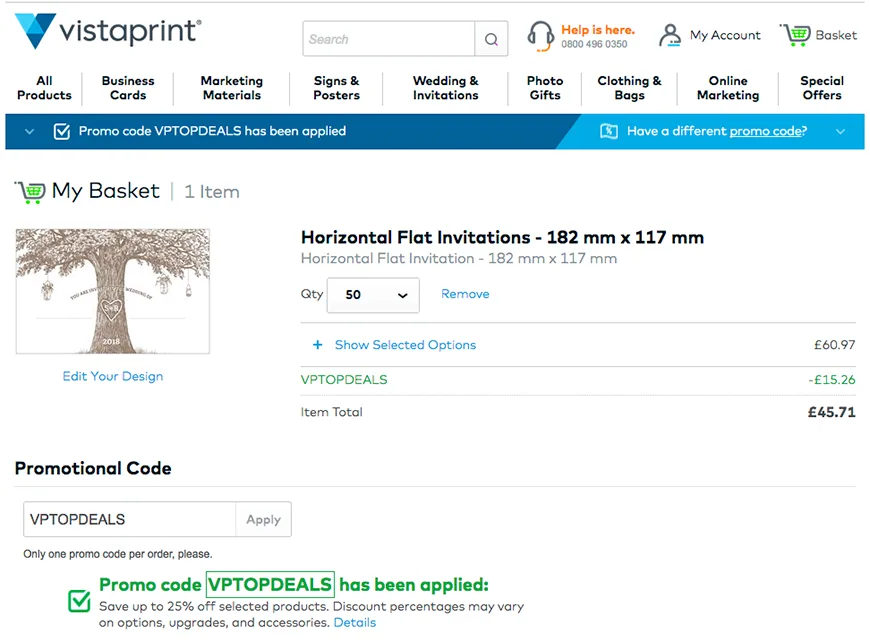Click the search magnifier icon
This screenshot has width=870, height=641.
click(491, 39)
